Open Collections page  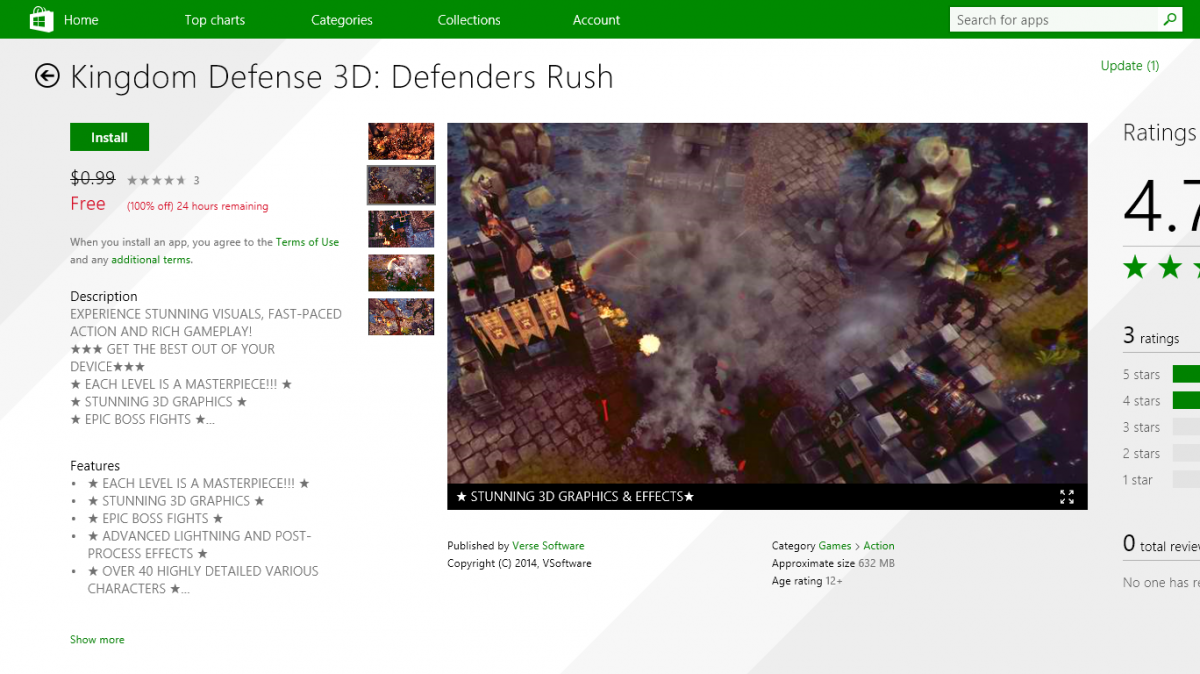(x=468, y=20)
